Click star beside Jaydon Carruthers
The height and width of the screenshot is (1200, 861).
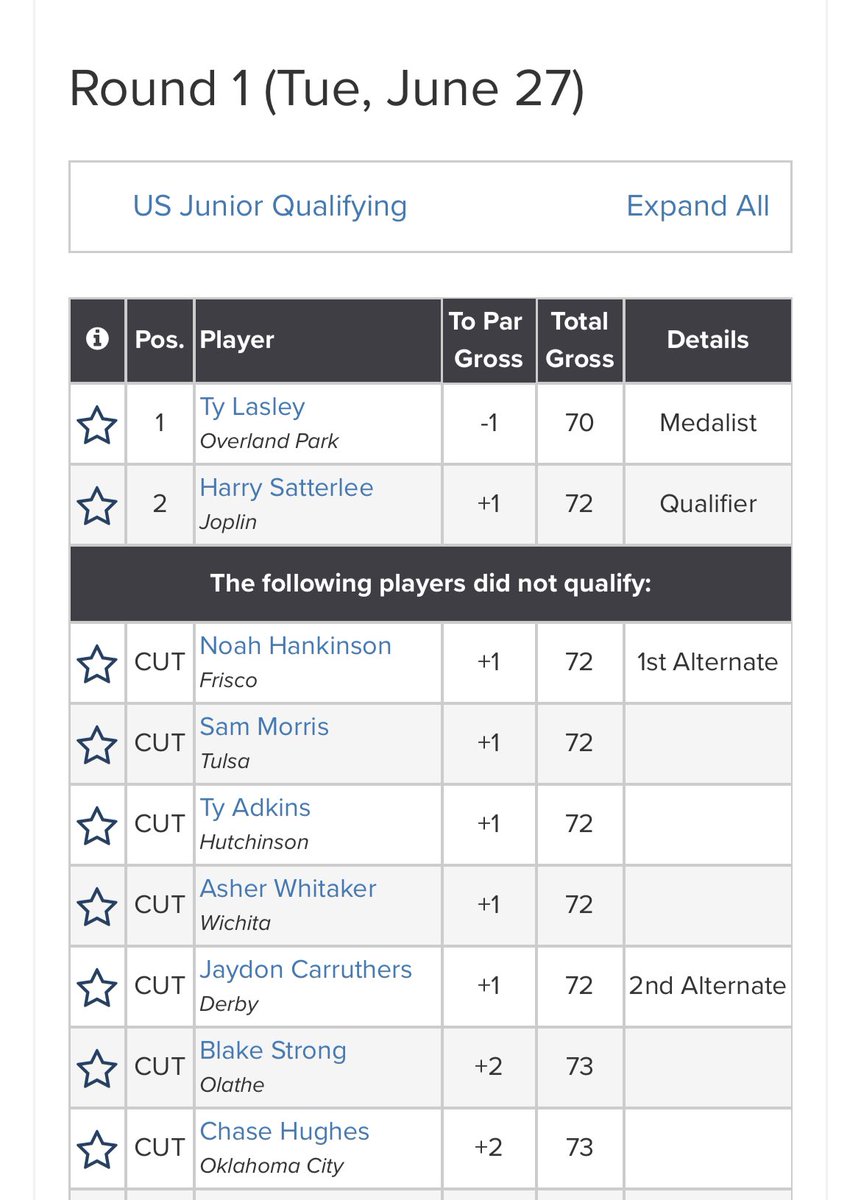97,988
